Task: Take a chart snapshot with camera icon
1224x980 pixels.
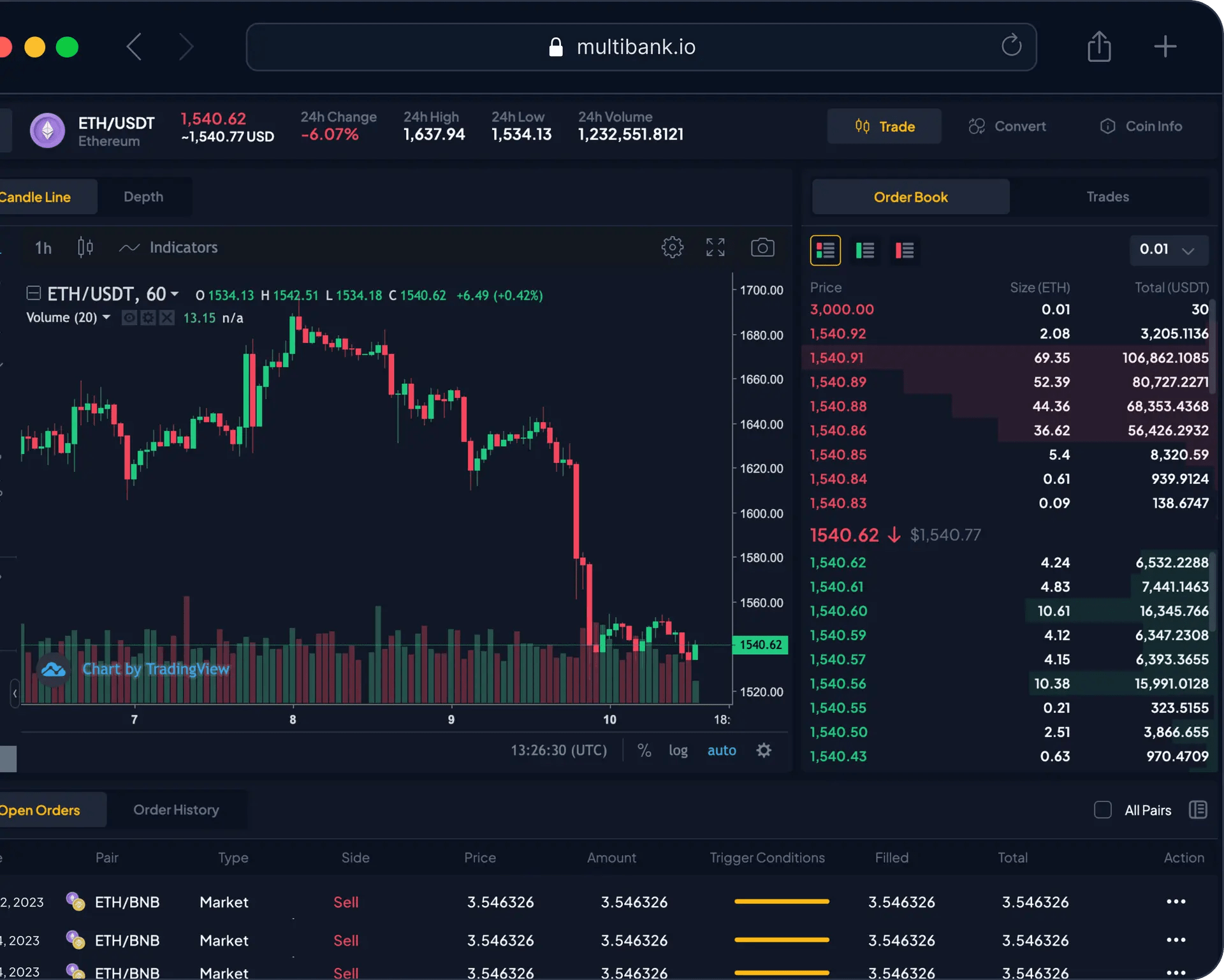Action: coord(762,247)
